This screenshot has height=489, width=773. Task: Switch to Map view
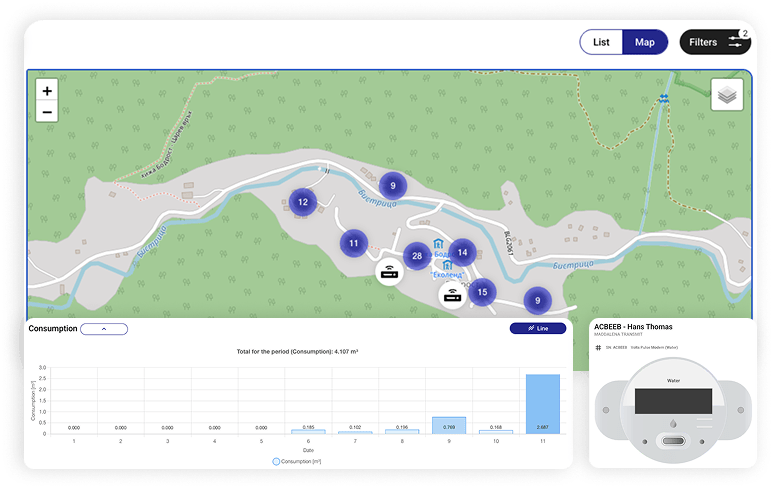click(644, 42)
